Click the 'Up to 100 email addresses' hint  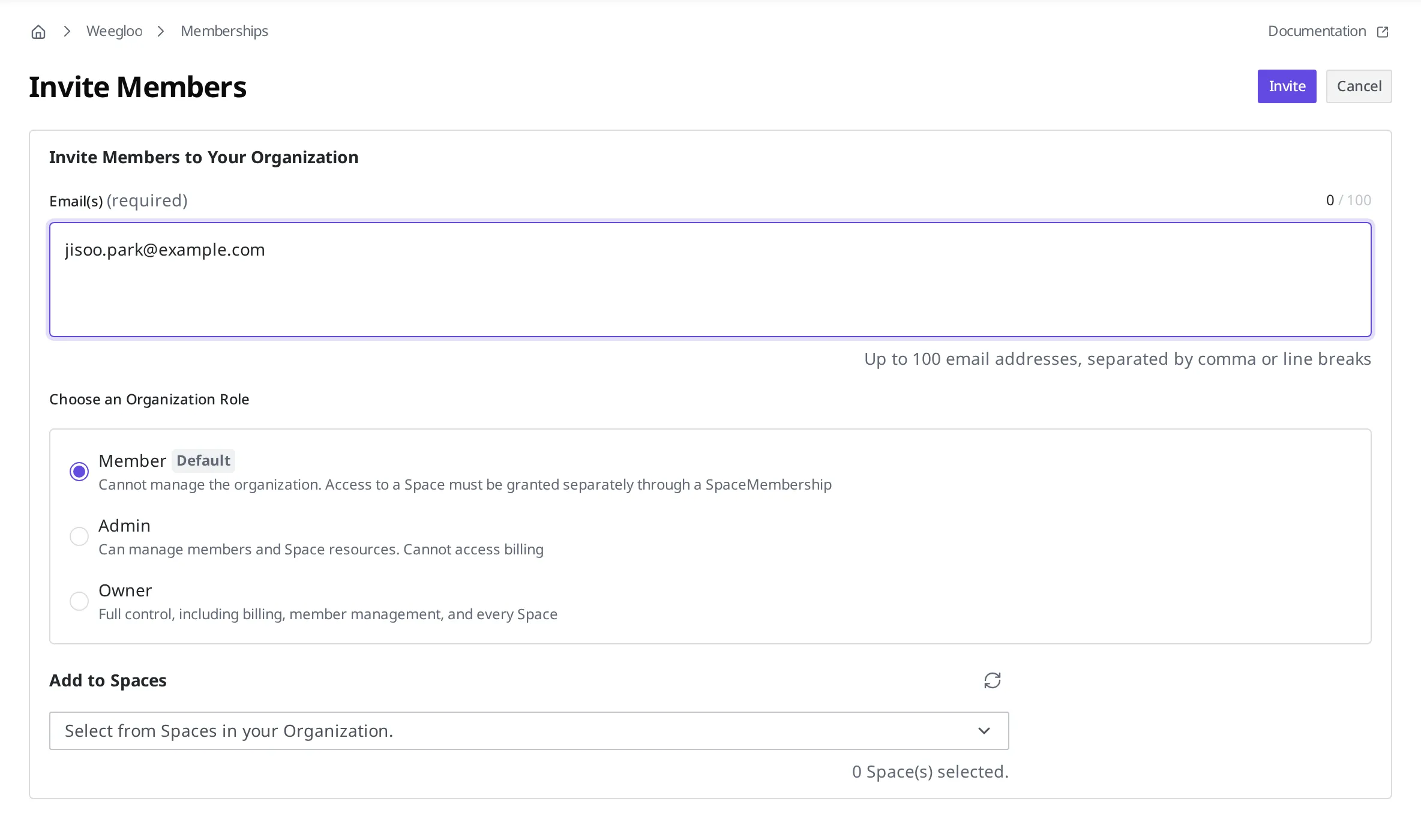[x=1117, y=359]
